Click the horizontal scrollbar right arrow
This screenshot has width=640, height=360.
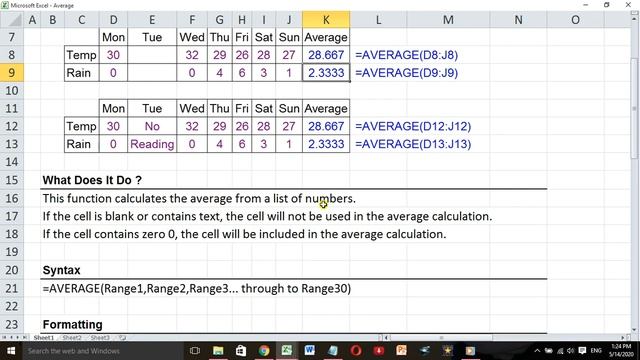(x=623, y=338)
